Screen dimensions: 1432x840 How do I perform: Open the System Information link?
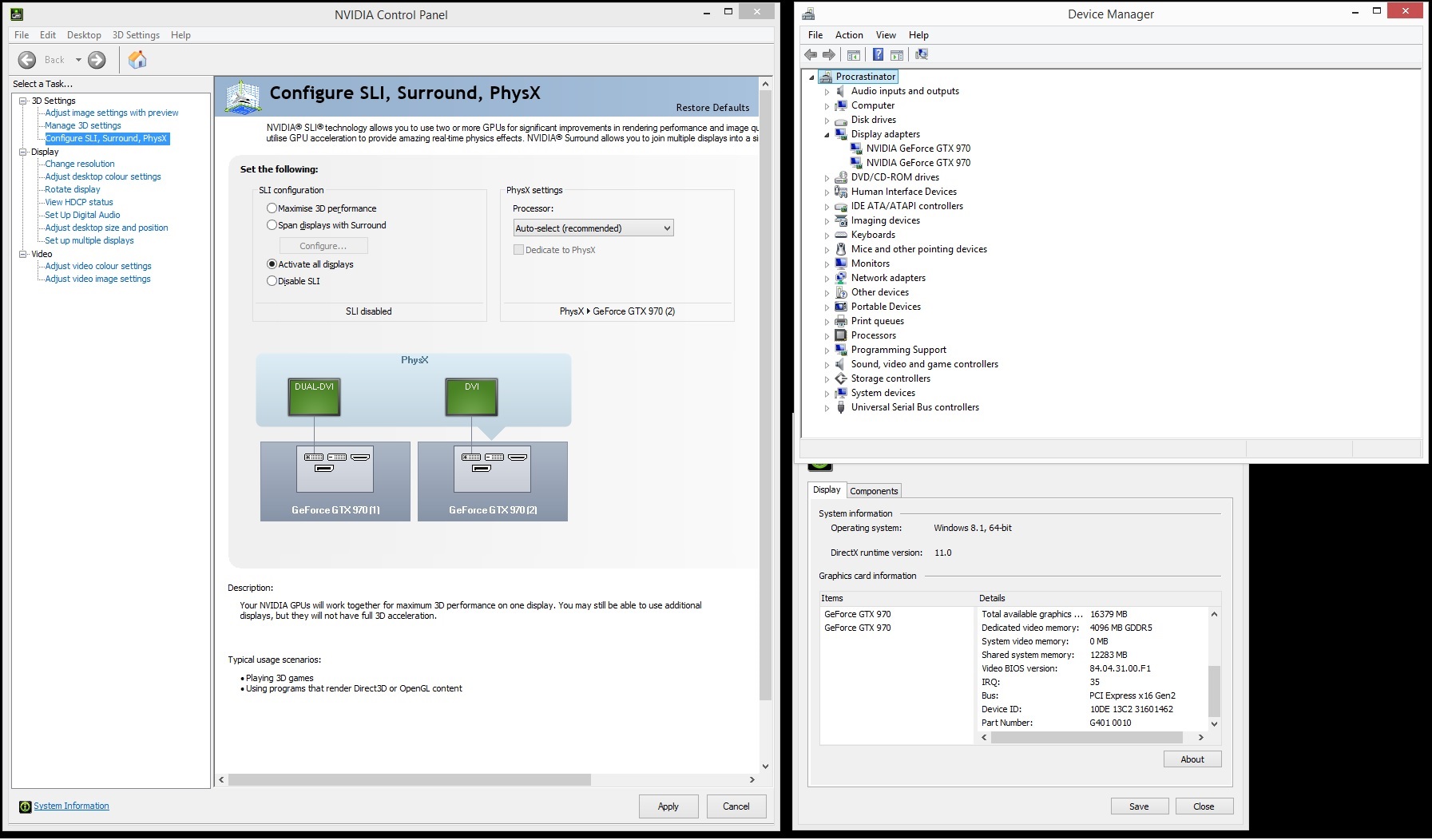pyautogui.click(x=71, y=806)
